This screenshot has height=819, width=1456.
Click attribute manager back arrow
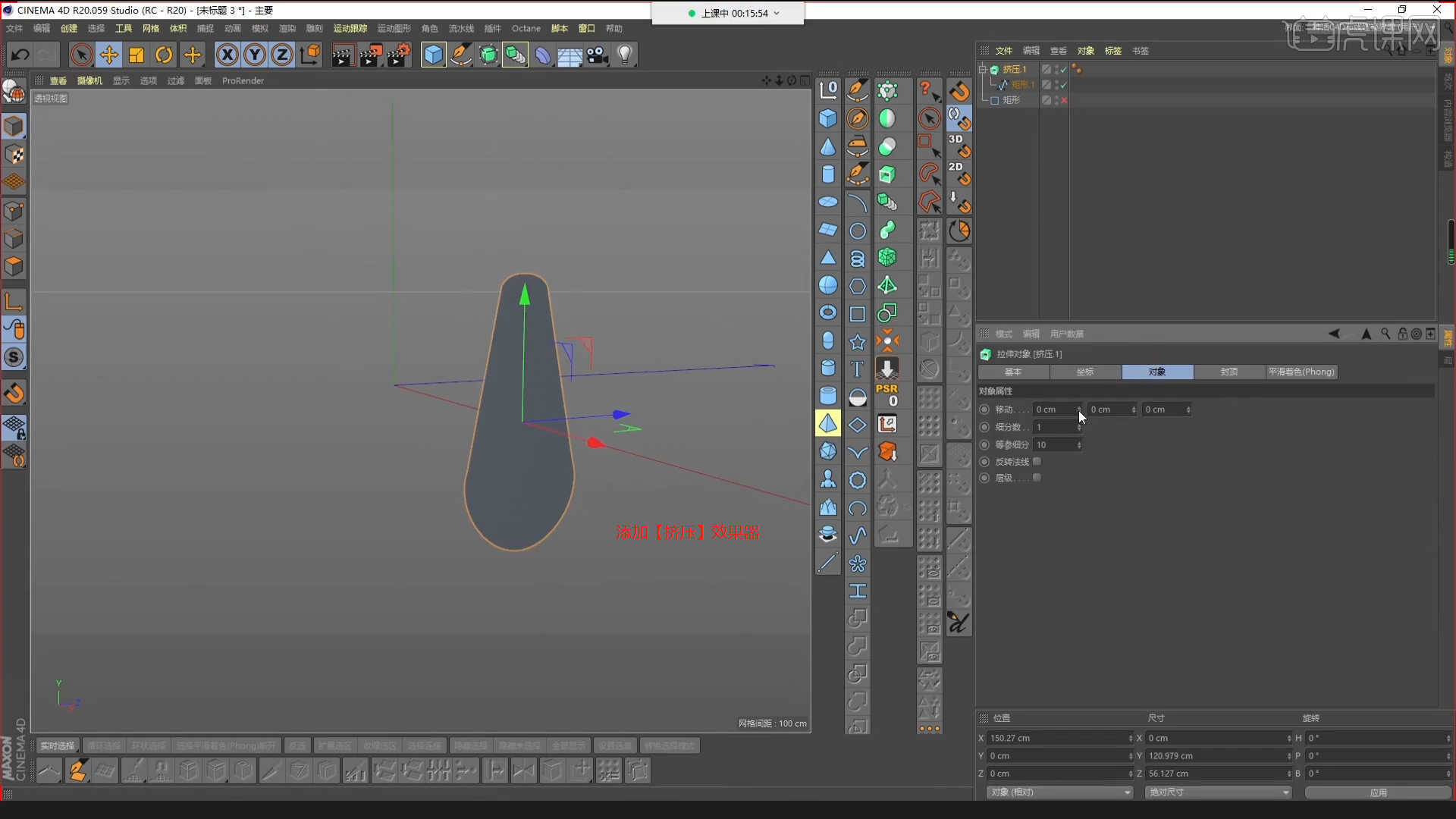point(1334,334)
